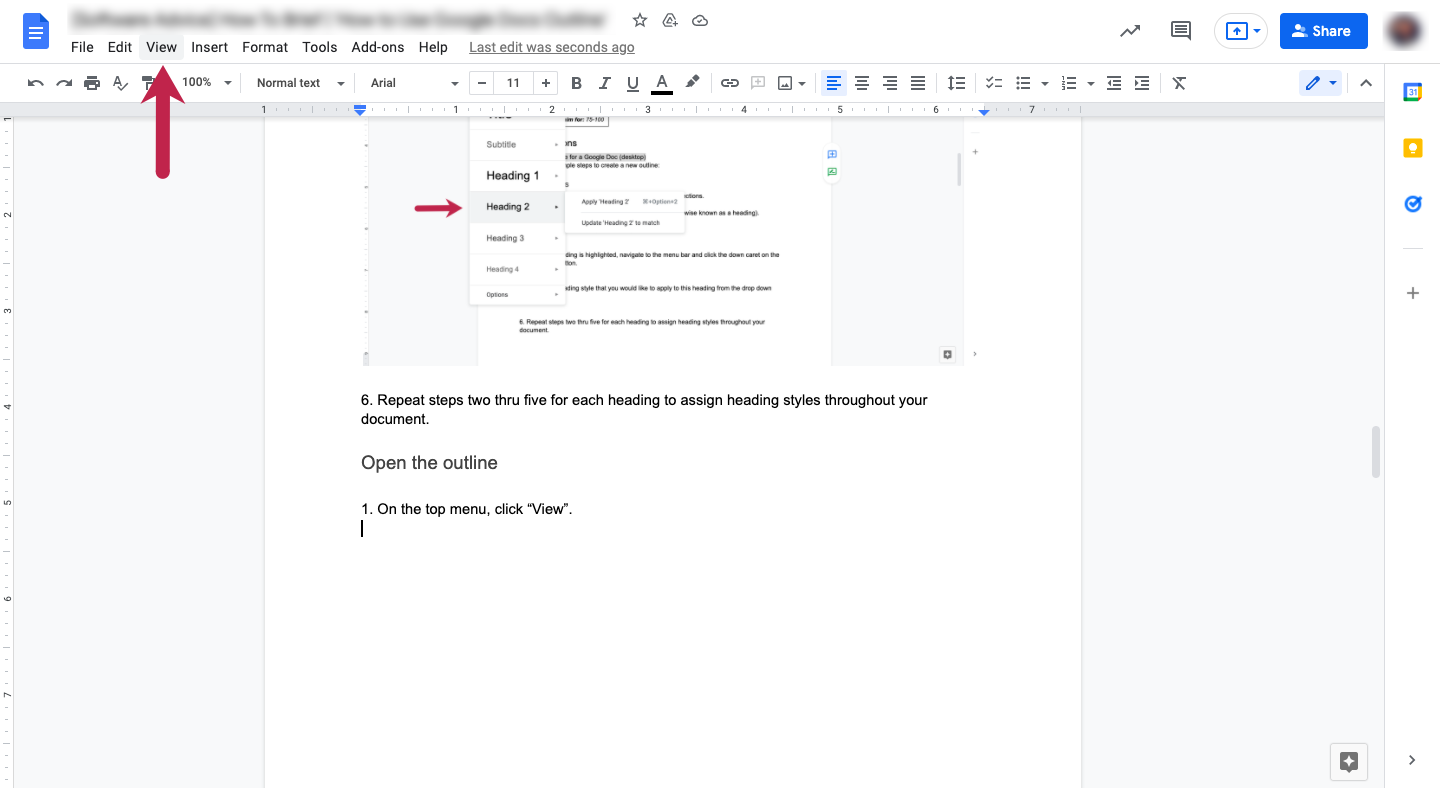Toggle italic formatting
The height and width of the screenshot is (788, 1440).
[x=604, y=83]
